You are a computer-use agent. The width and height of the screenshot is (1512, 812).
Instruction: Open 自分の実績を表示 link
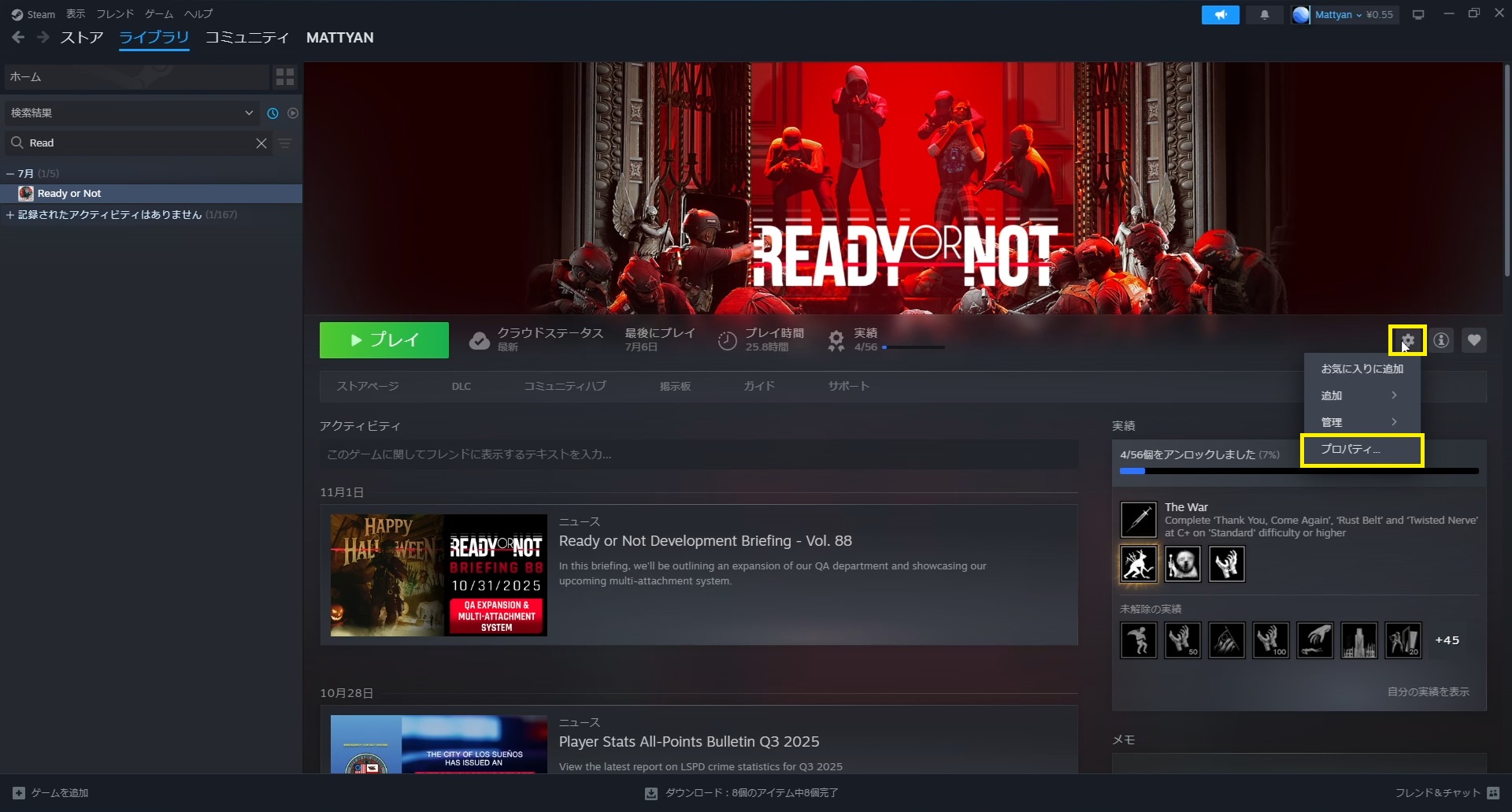(1428, 692)
